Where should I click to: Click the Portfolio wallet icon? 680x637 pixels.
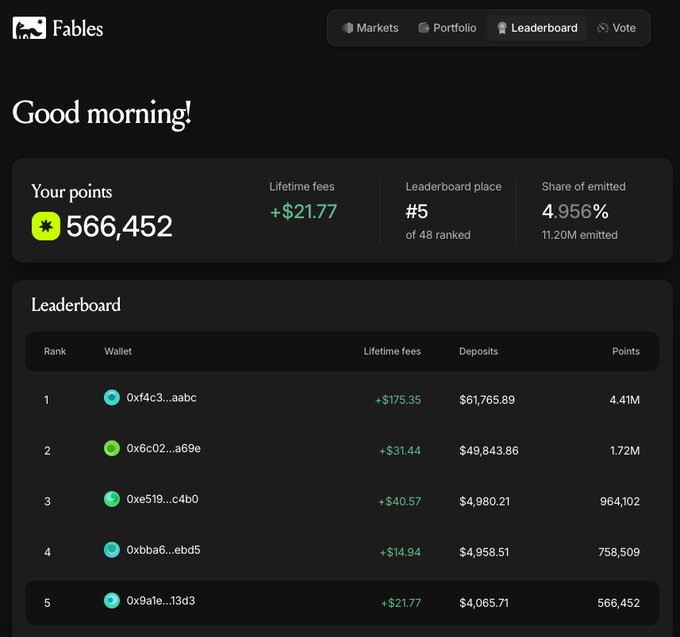click(x=423, y=28)
